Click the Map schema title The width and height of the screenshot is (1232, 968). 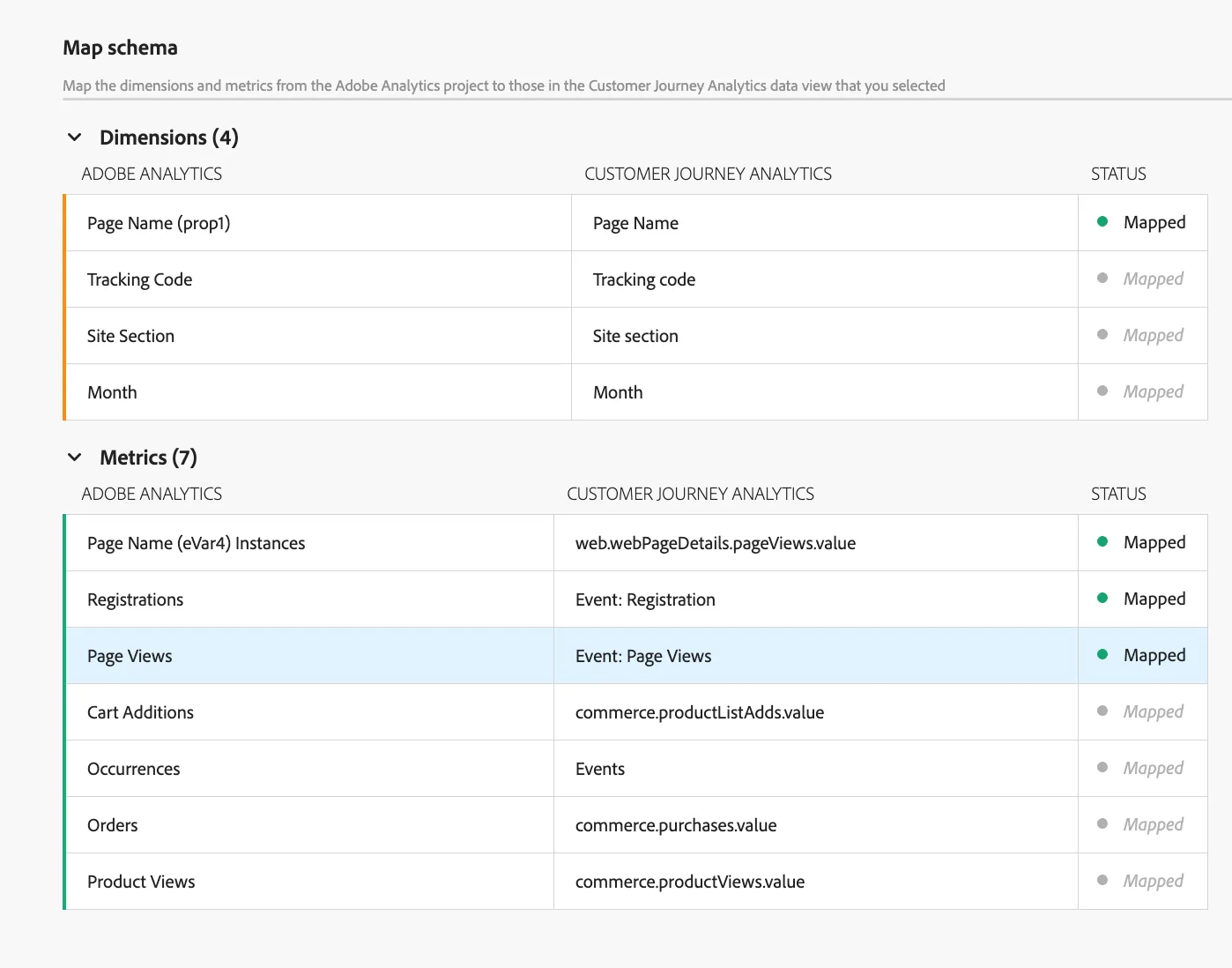[x=120, y=48]
